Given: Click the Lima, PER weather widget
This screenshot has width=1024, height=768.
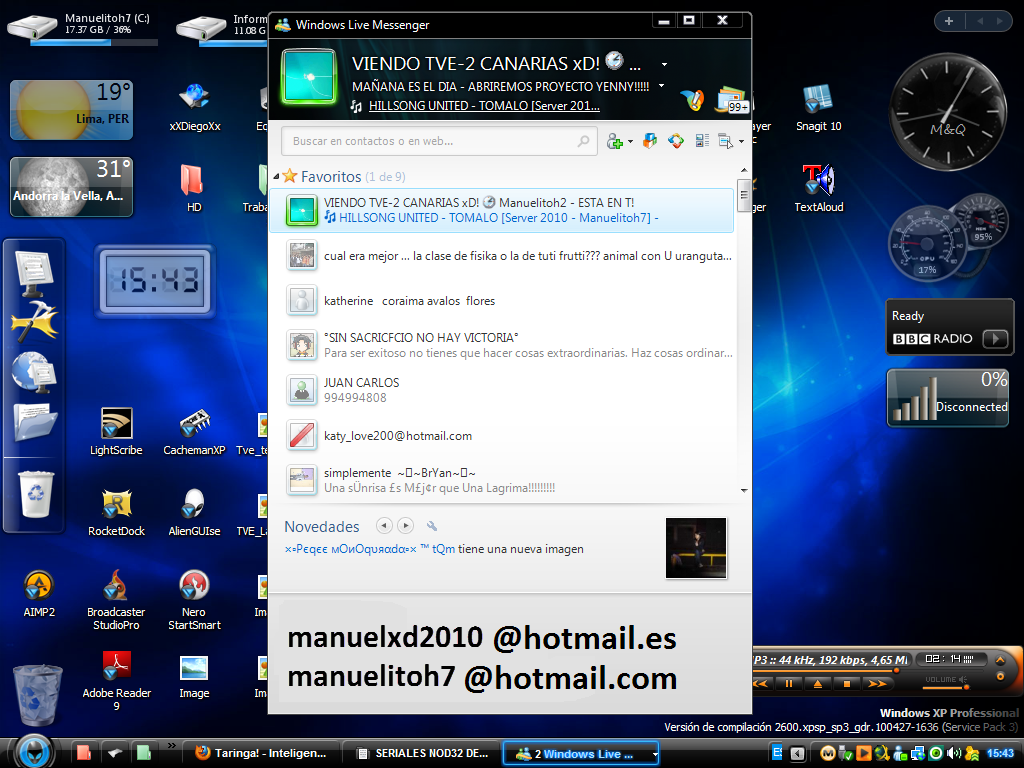Looking at the screenshot, I should (x=71, y=110).
